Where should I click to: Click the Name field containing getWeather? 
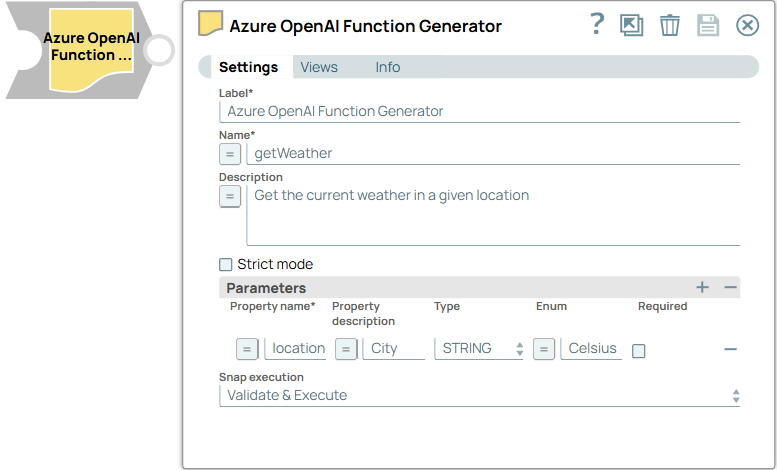tap(493, 154)
